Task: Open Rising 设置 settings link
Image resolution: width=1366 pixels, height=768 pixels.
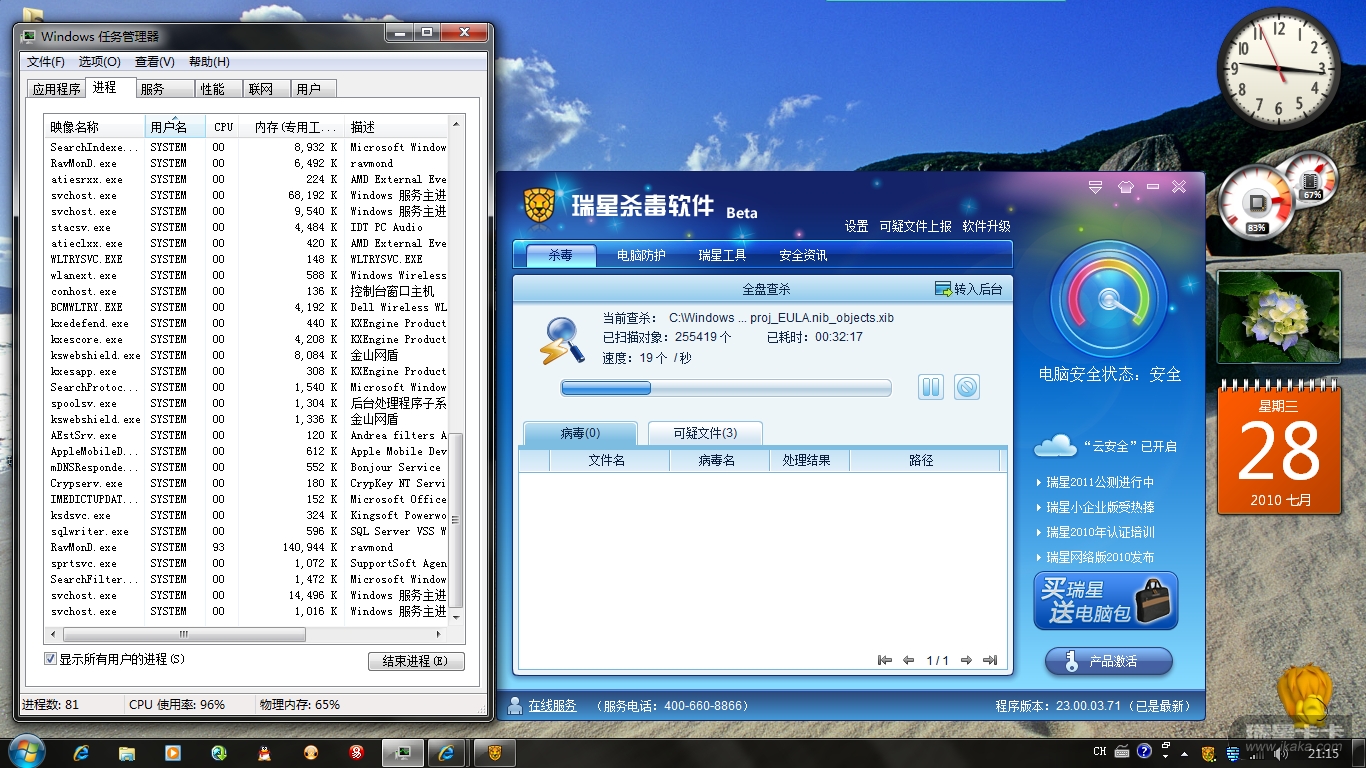Action: pyautogui.click(x=856, y=226)
